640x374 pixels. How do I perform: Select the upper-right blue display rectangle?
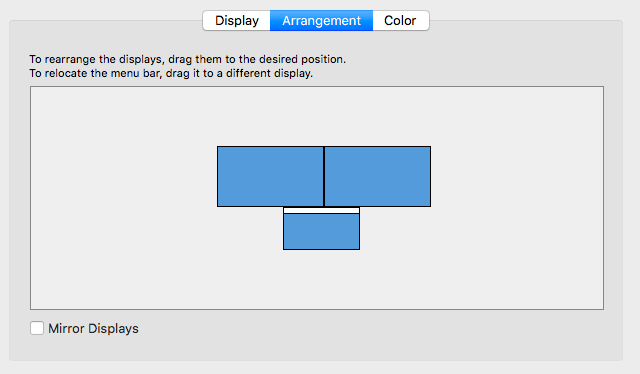(378, 176)
